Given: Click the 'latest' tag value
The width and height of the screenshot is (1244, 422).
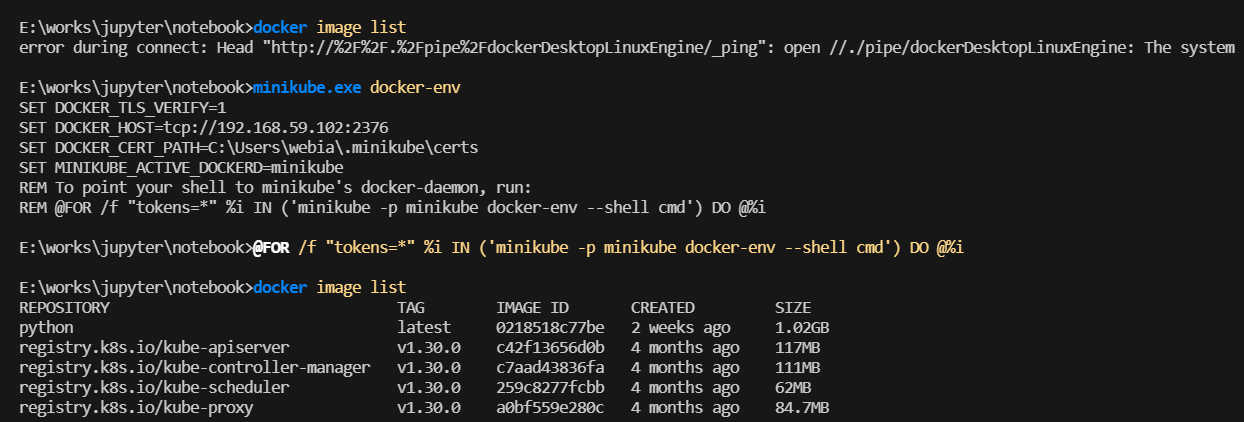Looking at the screenshot, I should 424,327.
